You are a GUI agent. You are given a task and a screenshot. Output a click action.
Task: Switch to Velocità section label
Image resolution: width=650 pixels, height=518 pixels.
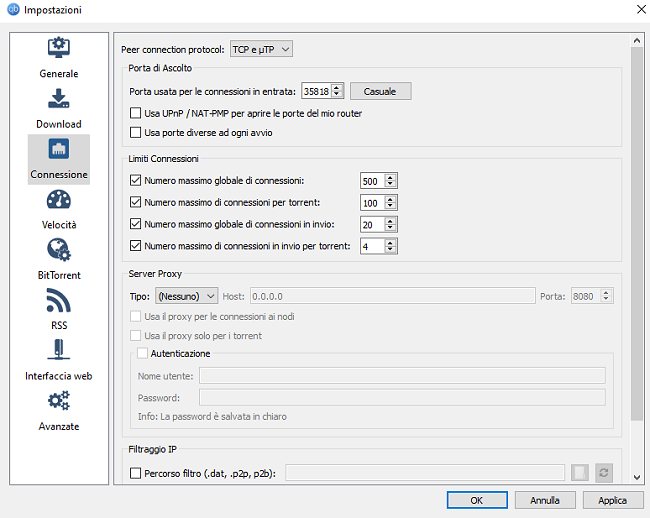pyautogui.click(x=59, y=225)
